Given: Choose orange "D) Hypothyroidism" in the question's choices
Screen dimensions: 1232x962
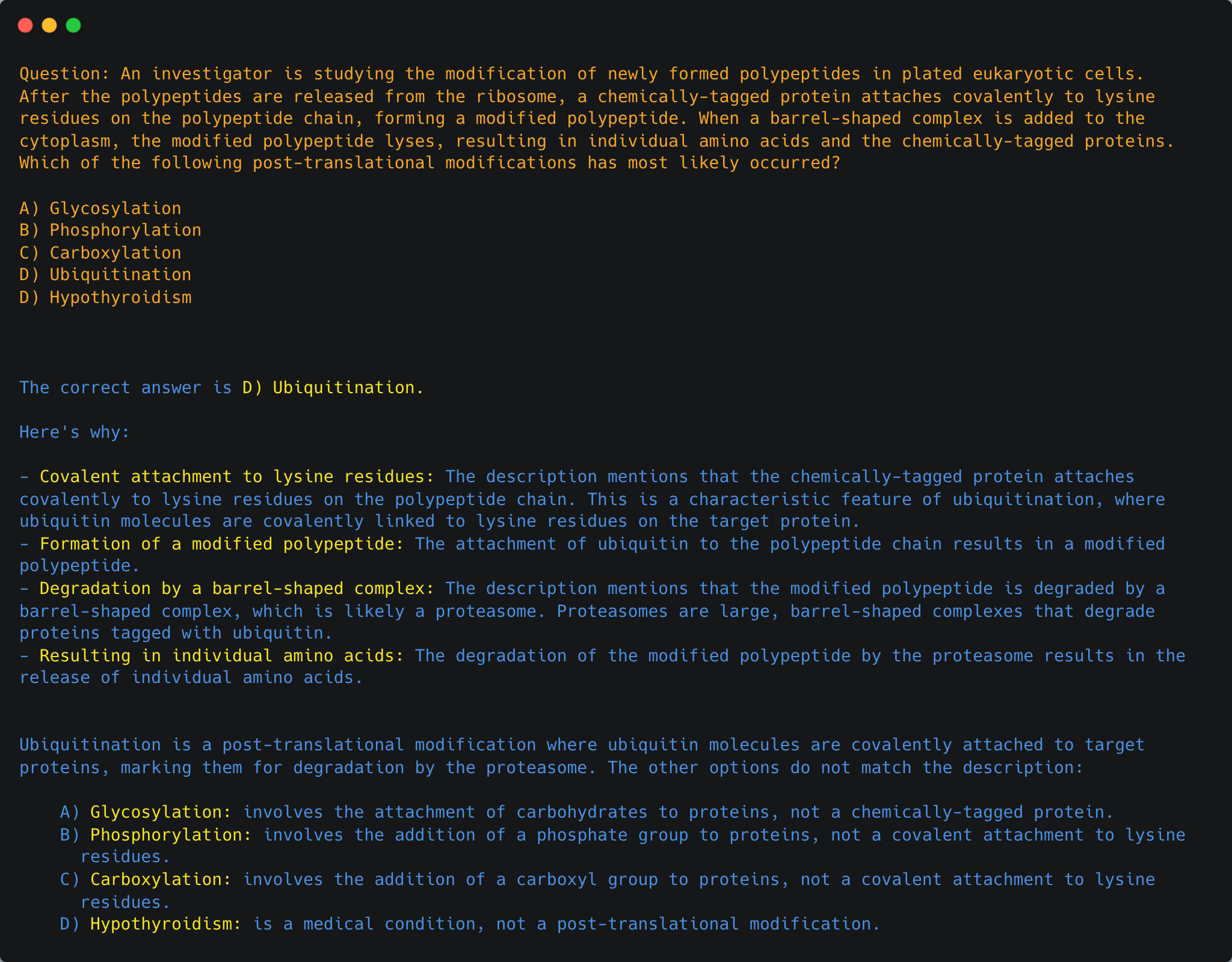Looking at the screenshot, I should click(x=105, y=298).
